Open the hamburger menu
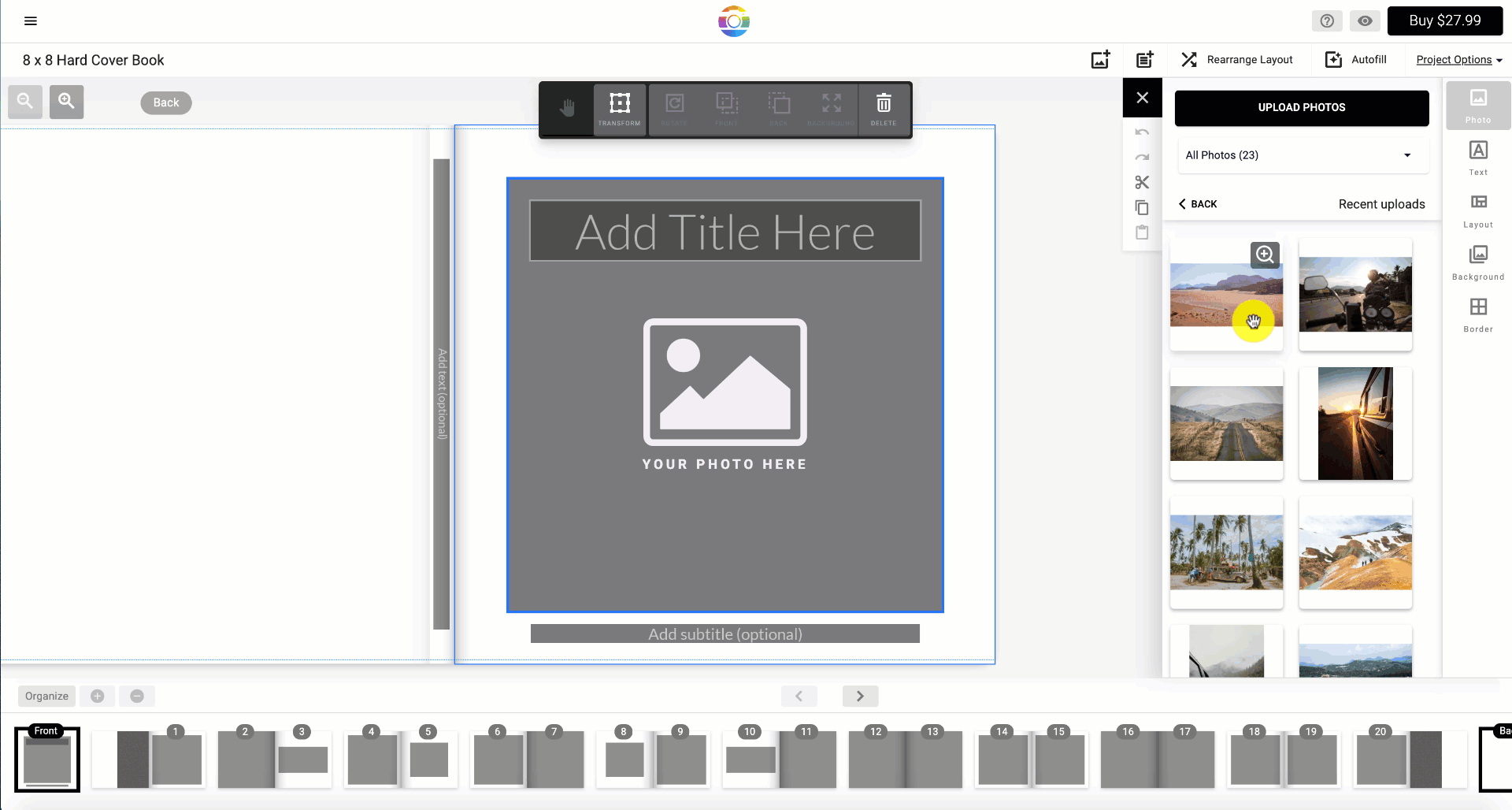Viewport: 1512px width, 810px height. point(31,20)
